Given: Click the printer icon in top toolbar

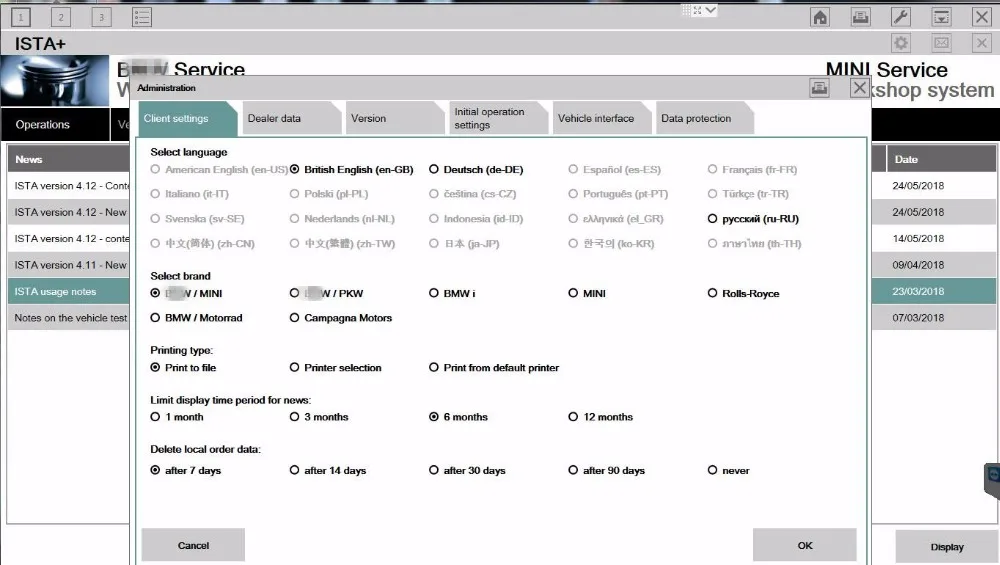Looking at the screenshot, I should click(x=860, y=17).
